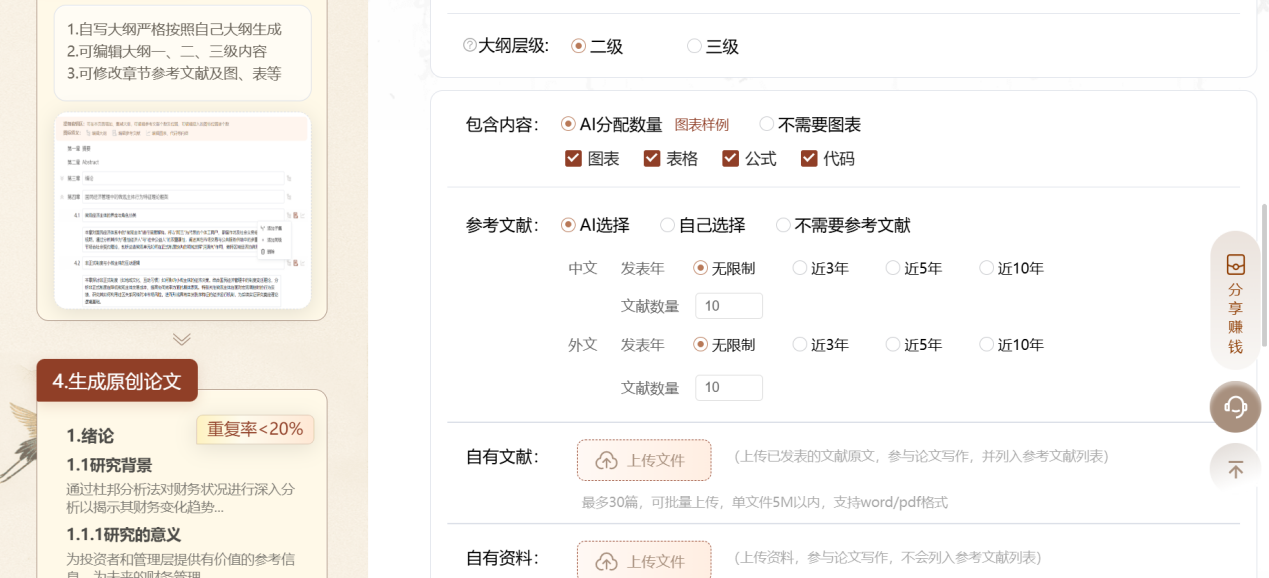This screenshot has width=1269, height=578.
Task: Click the 1.1.1研究的意义 heading
Action: [123, 535]
